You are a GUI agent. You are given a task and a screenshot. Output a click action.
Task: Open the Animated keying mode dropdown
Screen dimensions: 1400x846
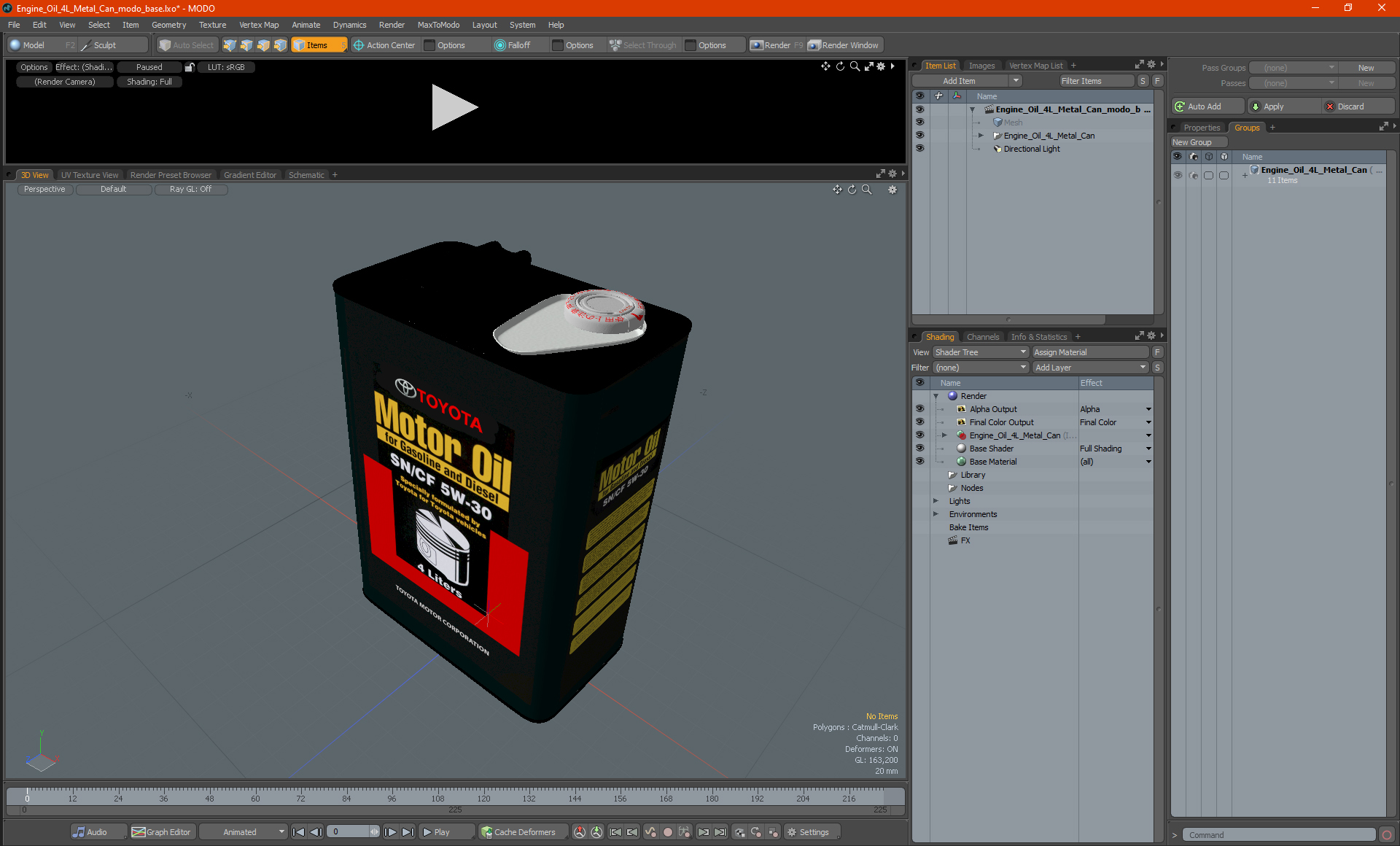tap(244, 832)
